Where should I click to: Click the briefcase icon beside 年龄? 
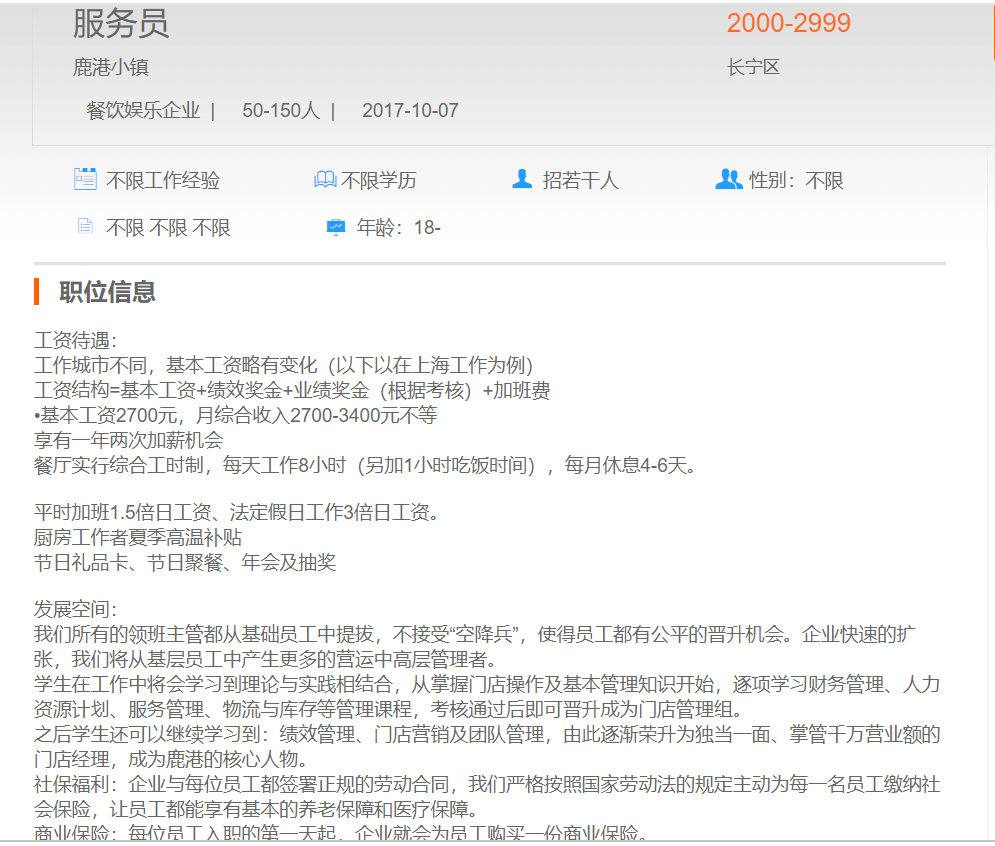pyautogui.click(x=335, y=227)
